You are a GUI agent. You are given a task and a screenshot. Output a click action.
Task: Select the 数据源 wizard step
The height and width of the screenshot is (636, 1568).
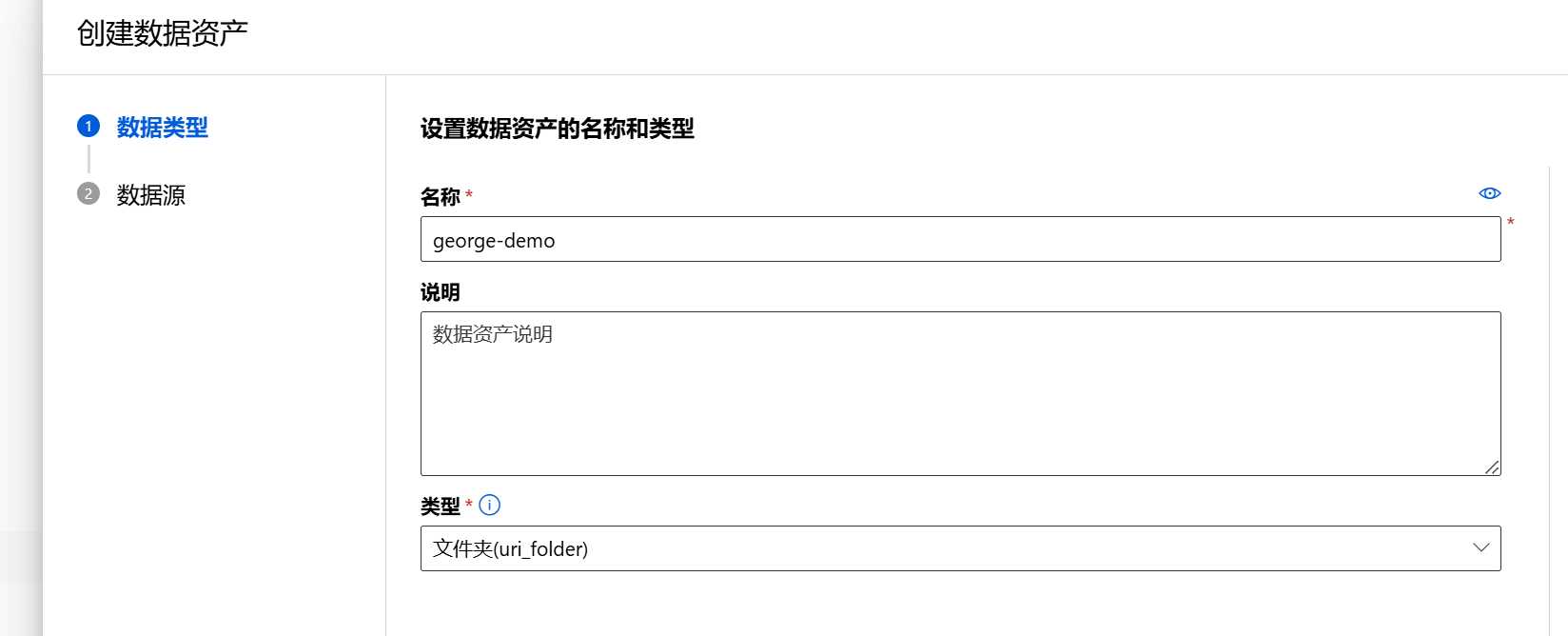(x=149, y=194)
